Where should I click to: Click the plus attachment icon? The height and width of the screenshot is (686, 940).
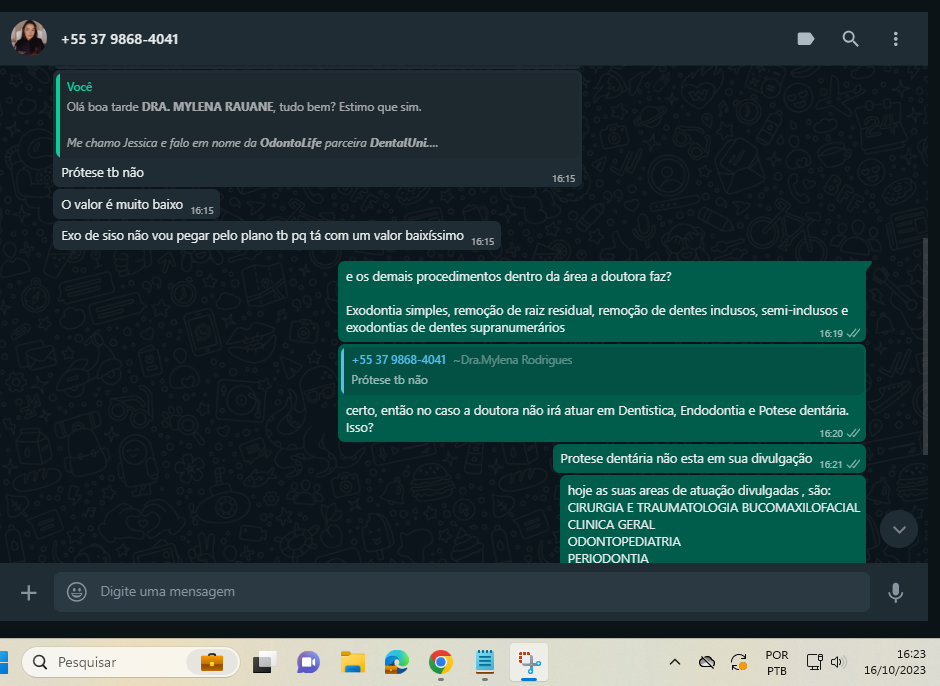[x=29, y=592]
